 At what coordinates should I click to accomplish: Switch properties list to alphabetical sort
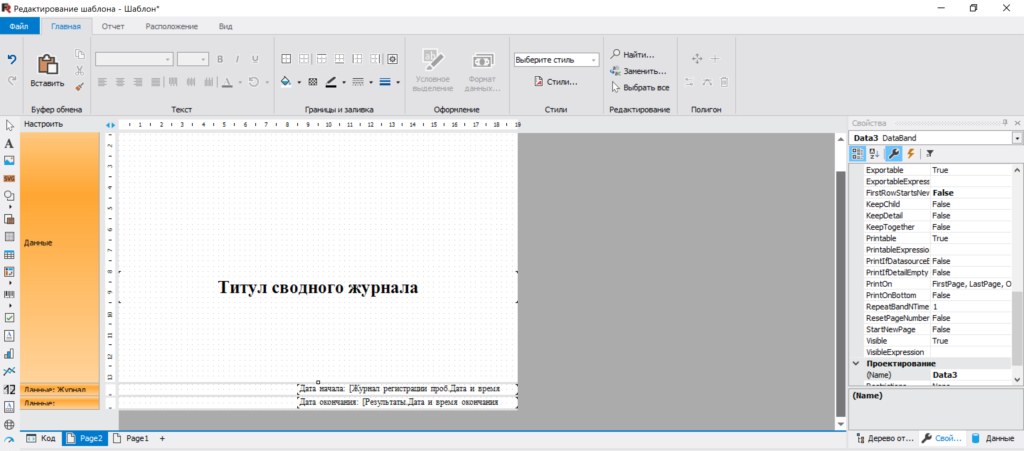[875, 153]
